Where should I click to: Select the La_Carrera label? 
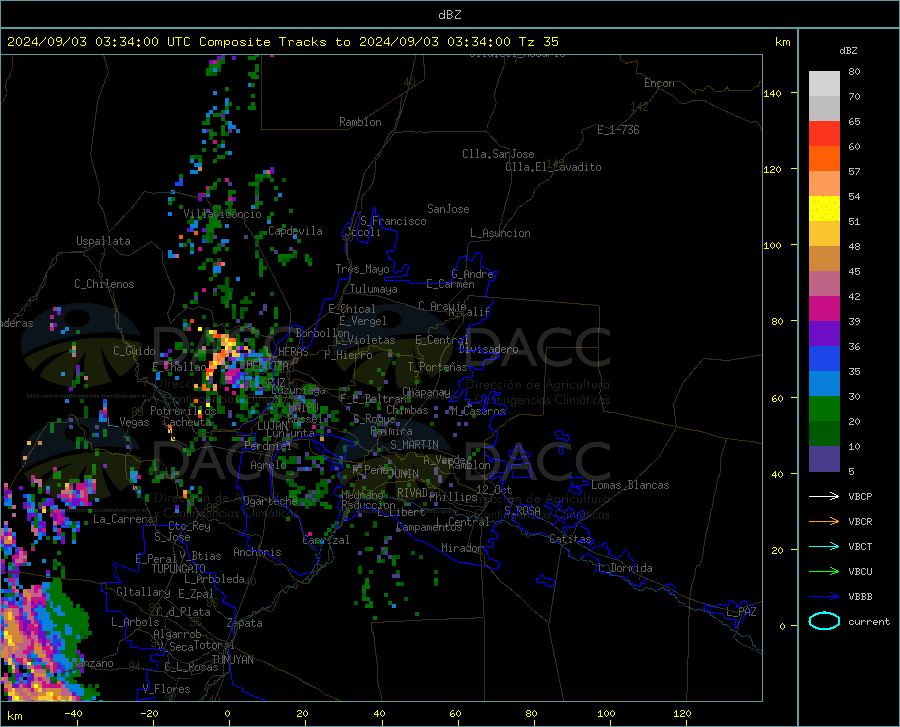click(x=123, y=519)
